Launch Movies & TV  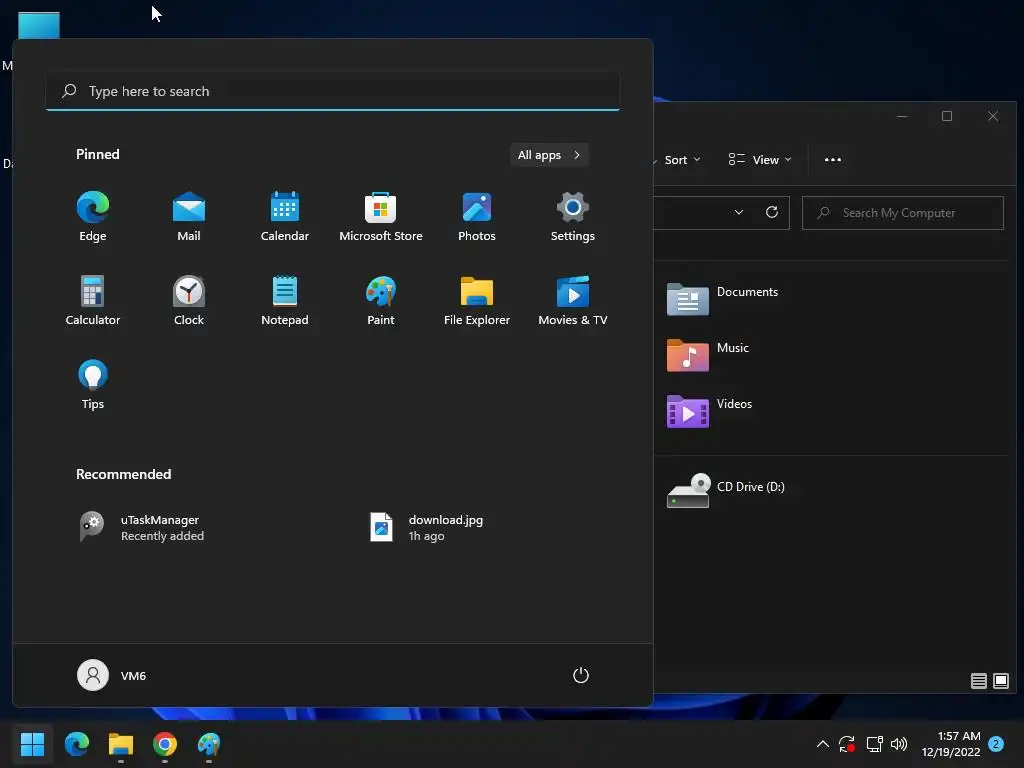(573, 301)
